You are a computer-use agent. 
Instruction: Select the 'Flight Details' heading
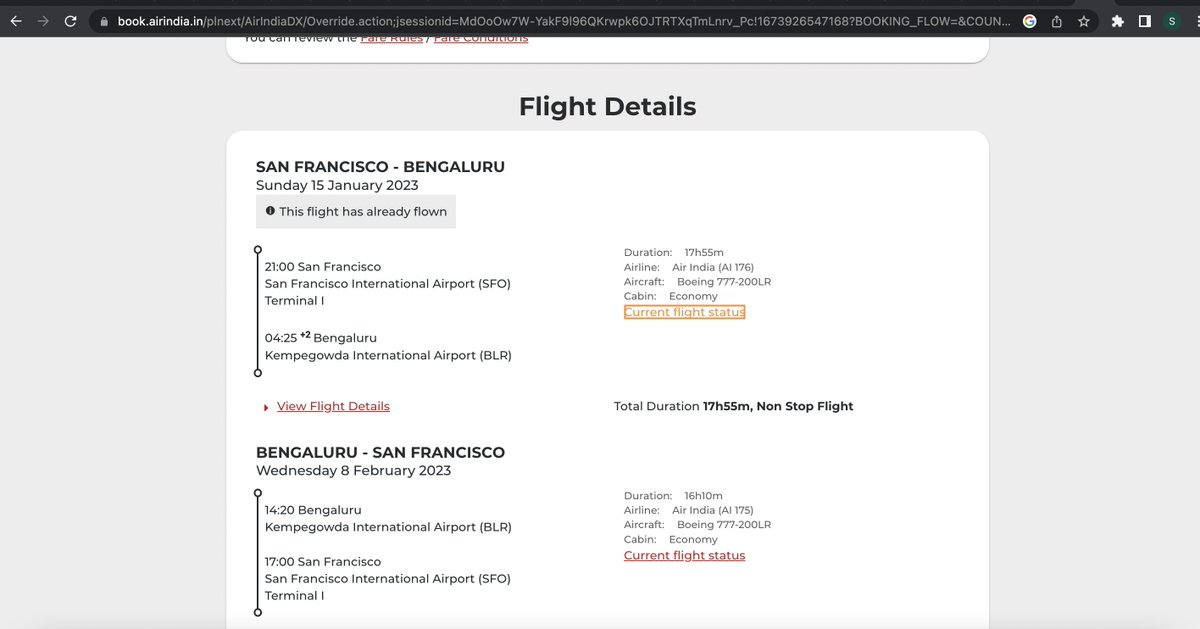click(607, 106)
